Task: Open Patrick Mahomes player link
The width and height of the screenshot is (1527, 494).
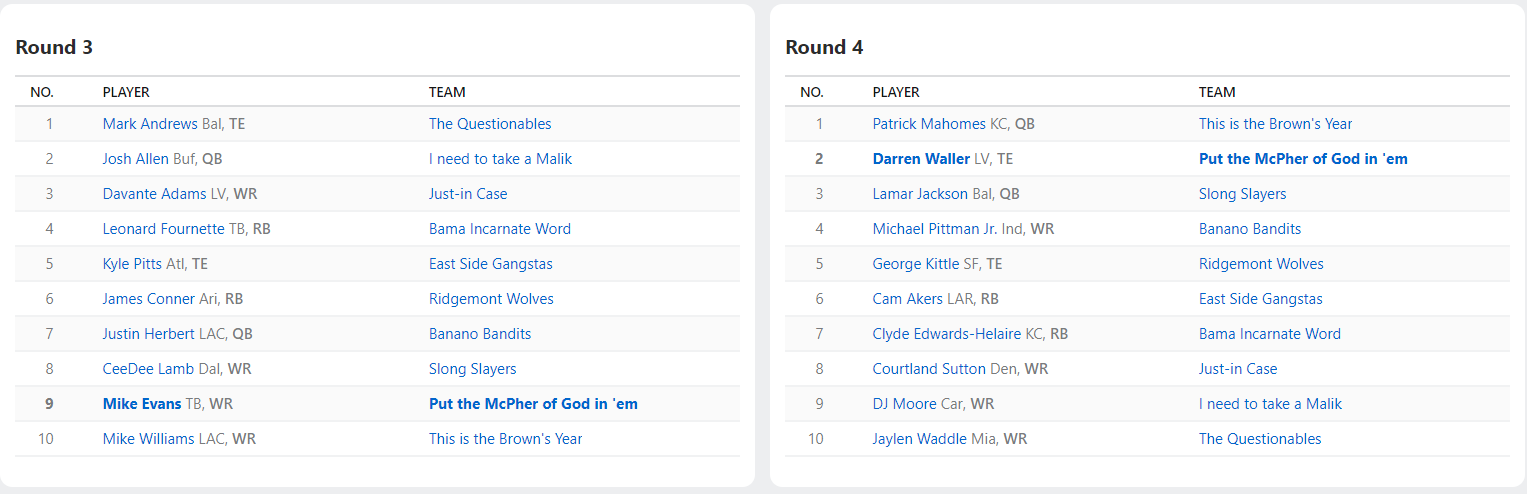Action: tap(929, 124)
